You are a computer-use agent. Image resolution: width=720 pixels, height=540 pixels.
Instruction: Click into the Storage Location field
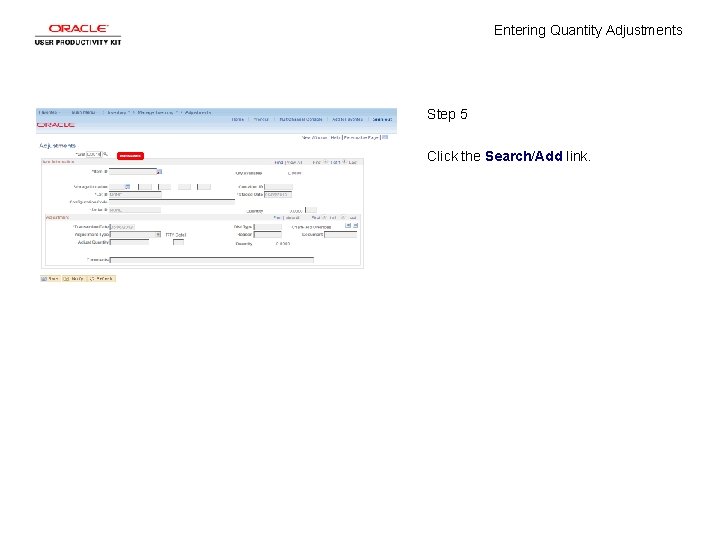pos(117,187)
